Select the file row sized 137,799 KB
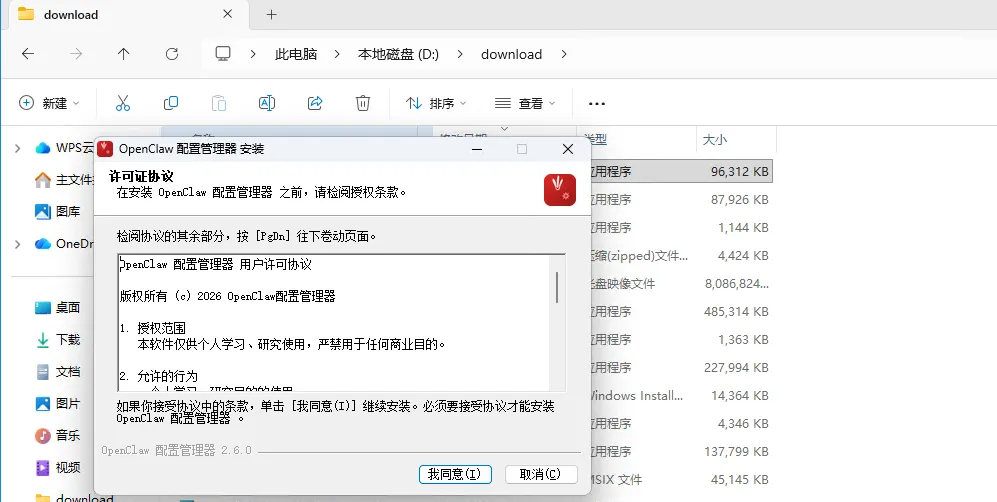 (x=681, y=451)
